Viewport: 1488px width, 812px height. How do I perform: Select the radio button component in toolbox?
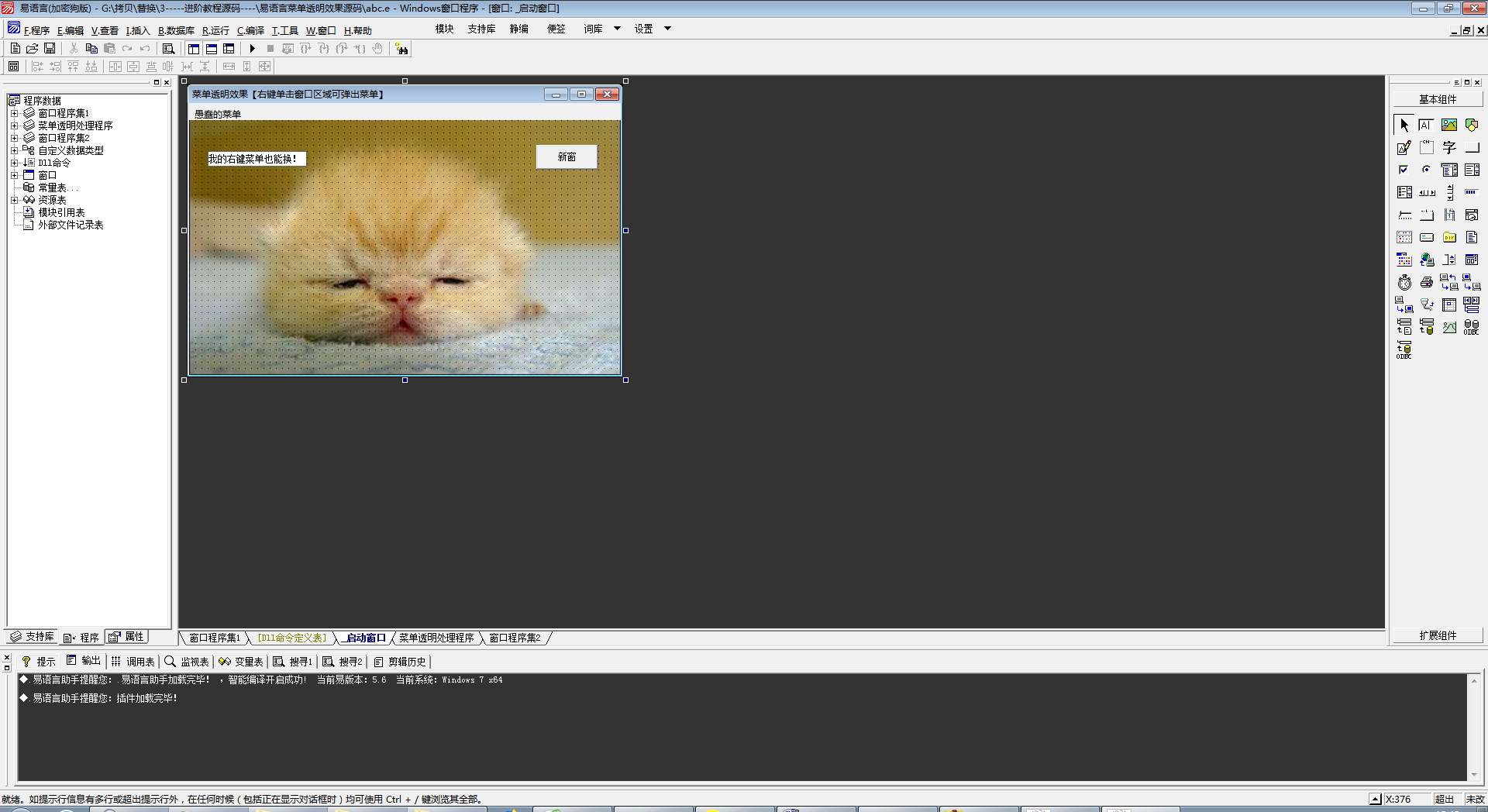[x=1427, y=170]
